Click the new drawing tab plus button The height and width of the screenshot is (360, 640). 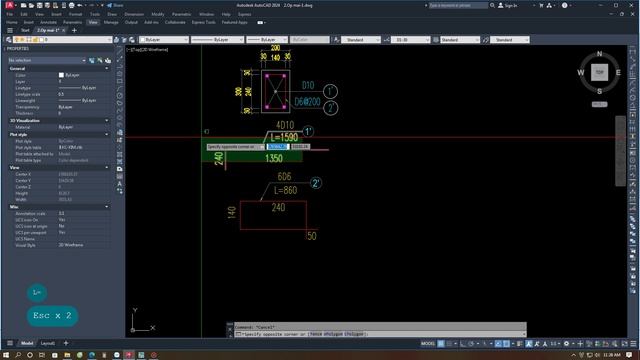(74, 30)
